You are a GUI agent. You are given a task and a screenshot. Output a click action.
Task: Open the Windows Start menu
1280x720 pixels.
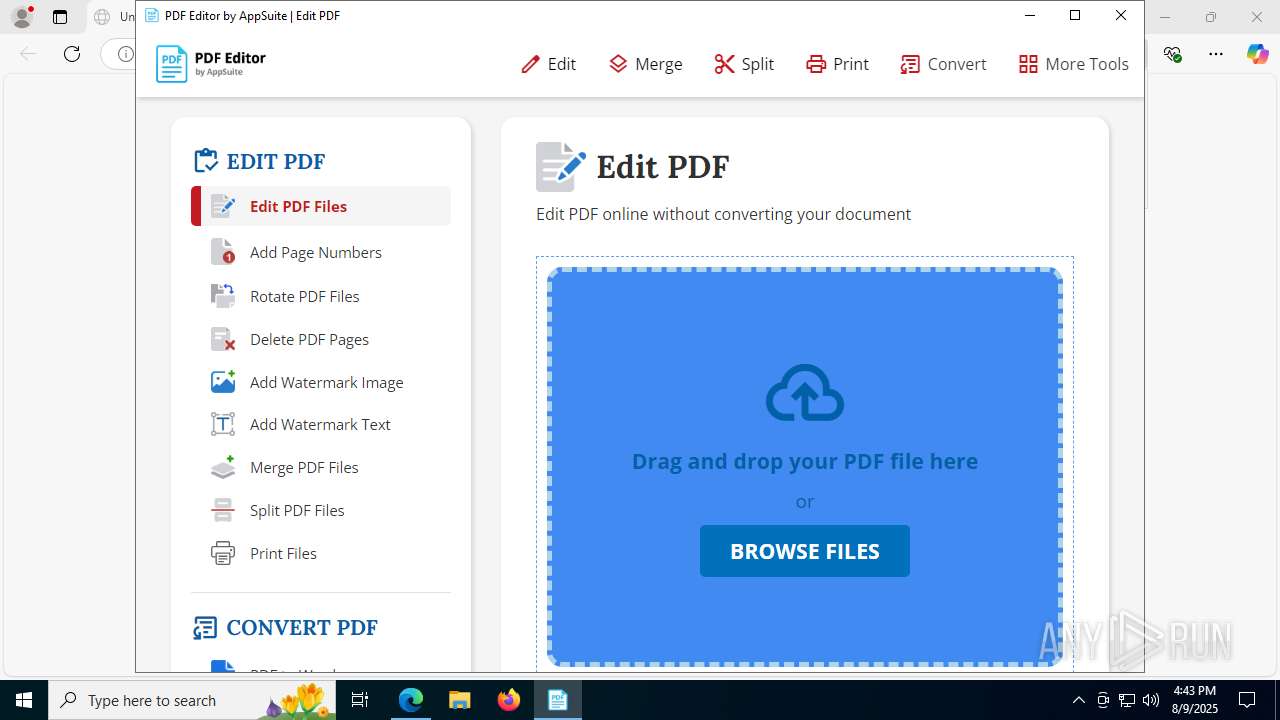[24, 700]
